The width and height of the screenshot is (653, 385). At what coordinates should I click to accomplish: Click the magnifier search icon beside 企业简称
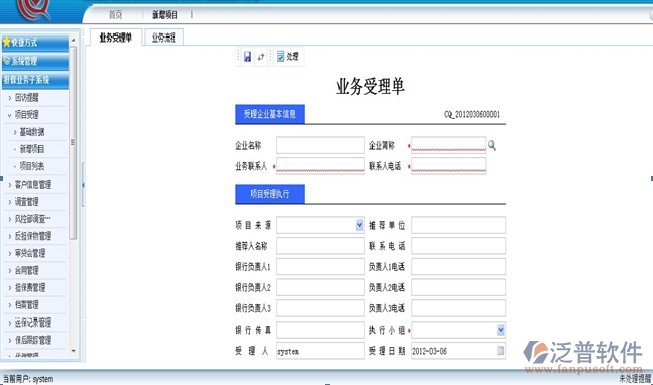[x=492, y=145]
